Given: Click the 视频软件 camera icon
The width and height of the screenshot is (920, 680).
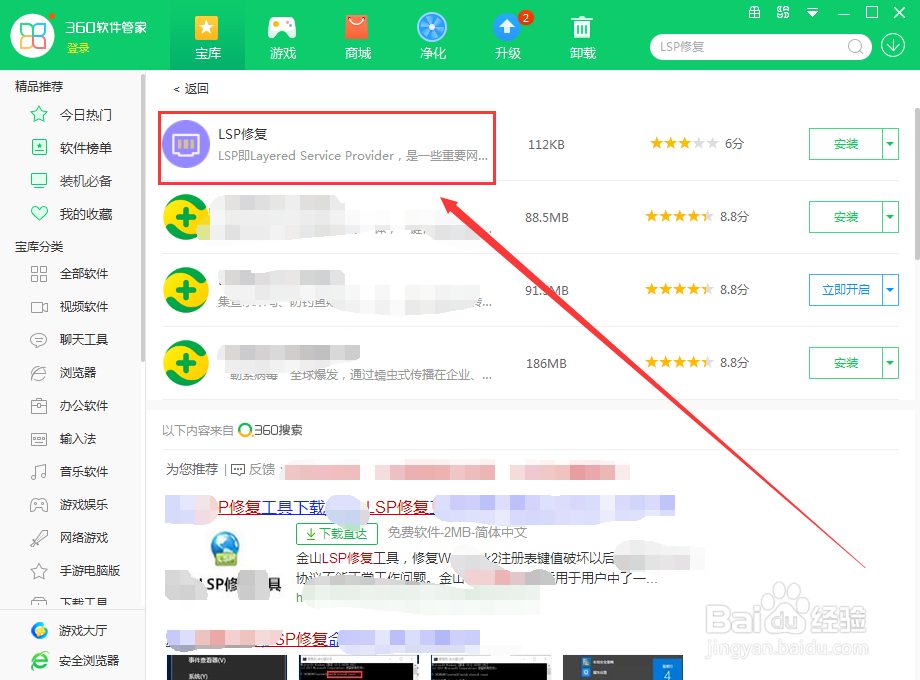Looking at the screenshot, I should coord(39,307).
